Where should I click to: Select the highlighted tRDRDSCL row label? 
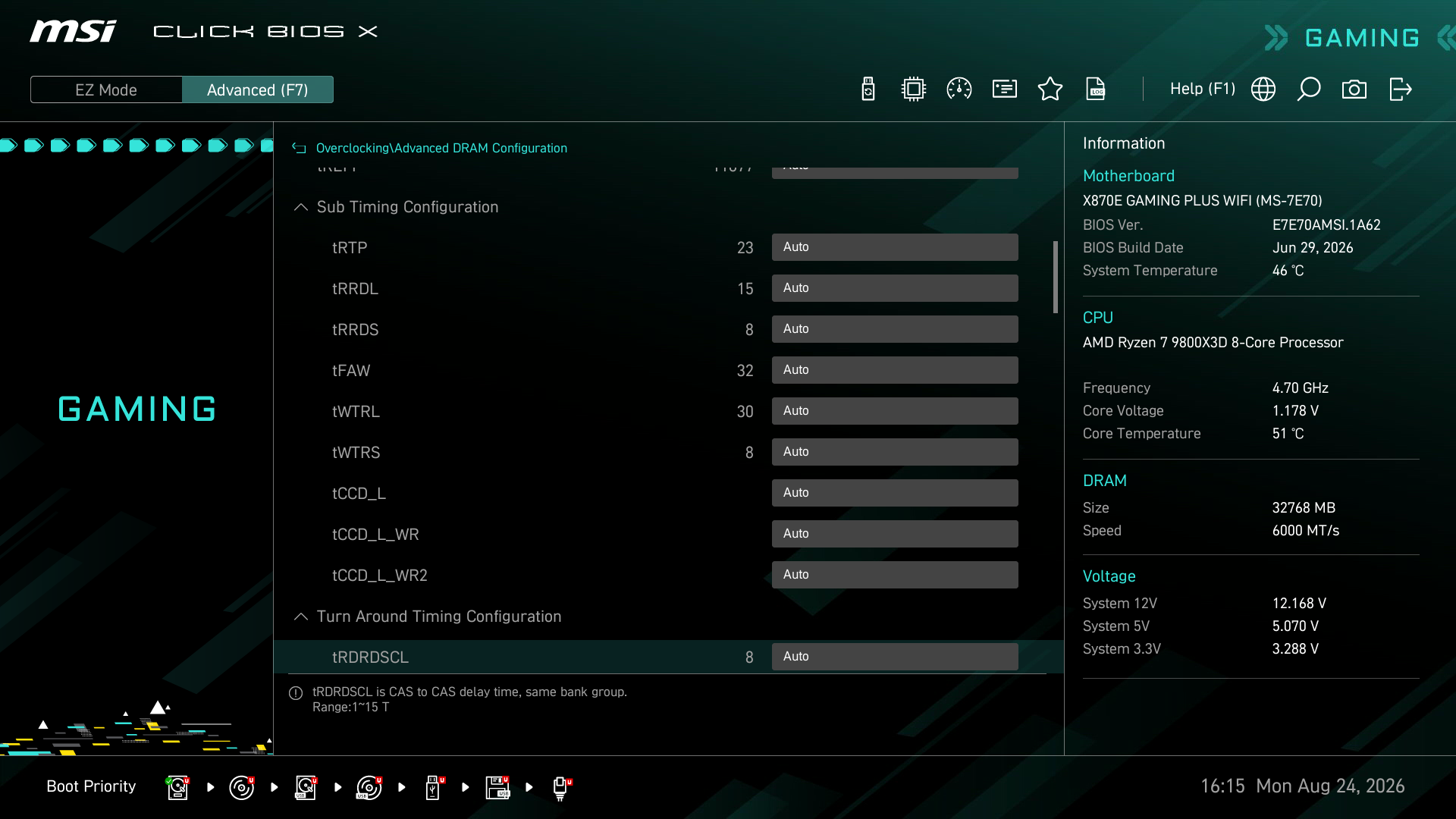point(370,657)
